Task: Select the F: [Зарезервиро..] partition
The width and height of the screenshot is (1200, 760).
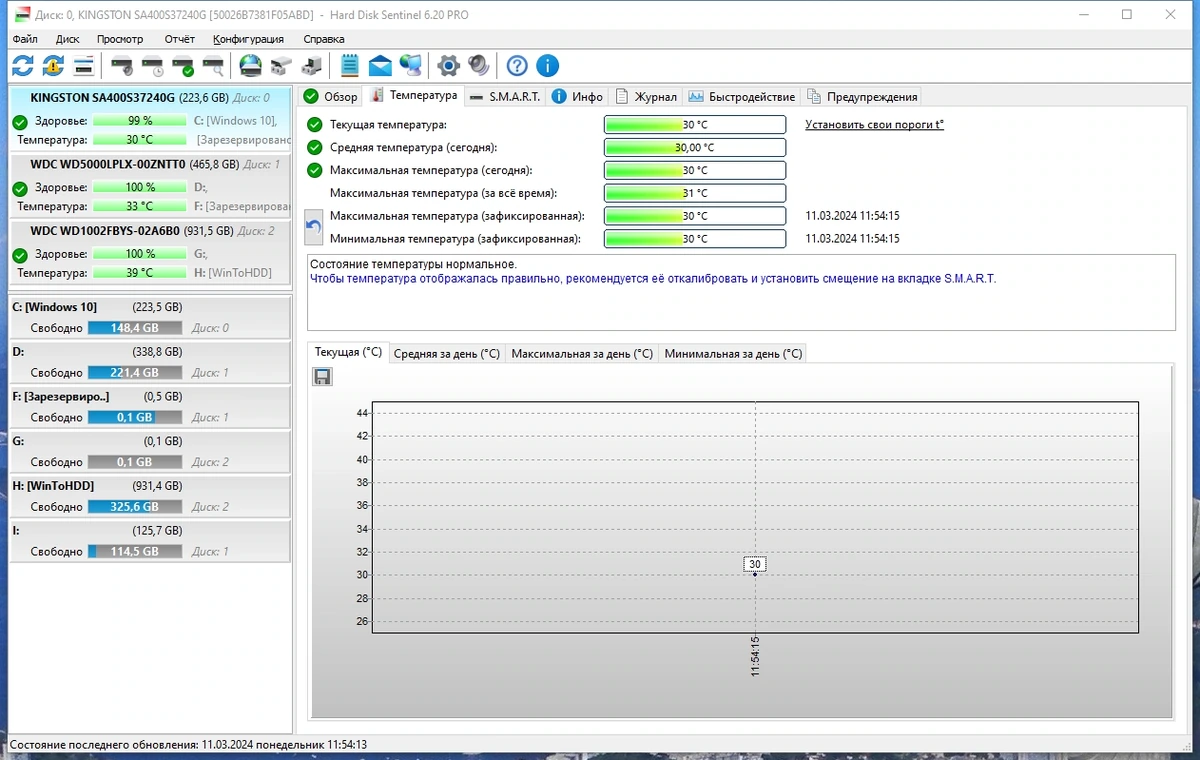Action: click(x=150, y=407)
